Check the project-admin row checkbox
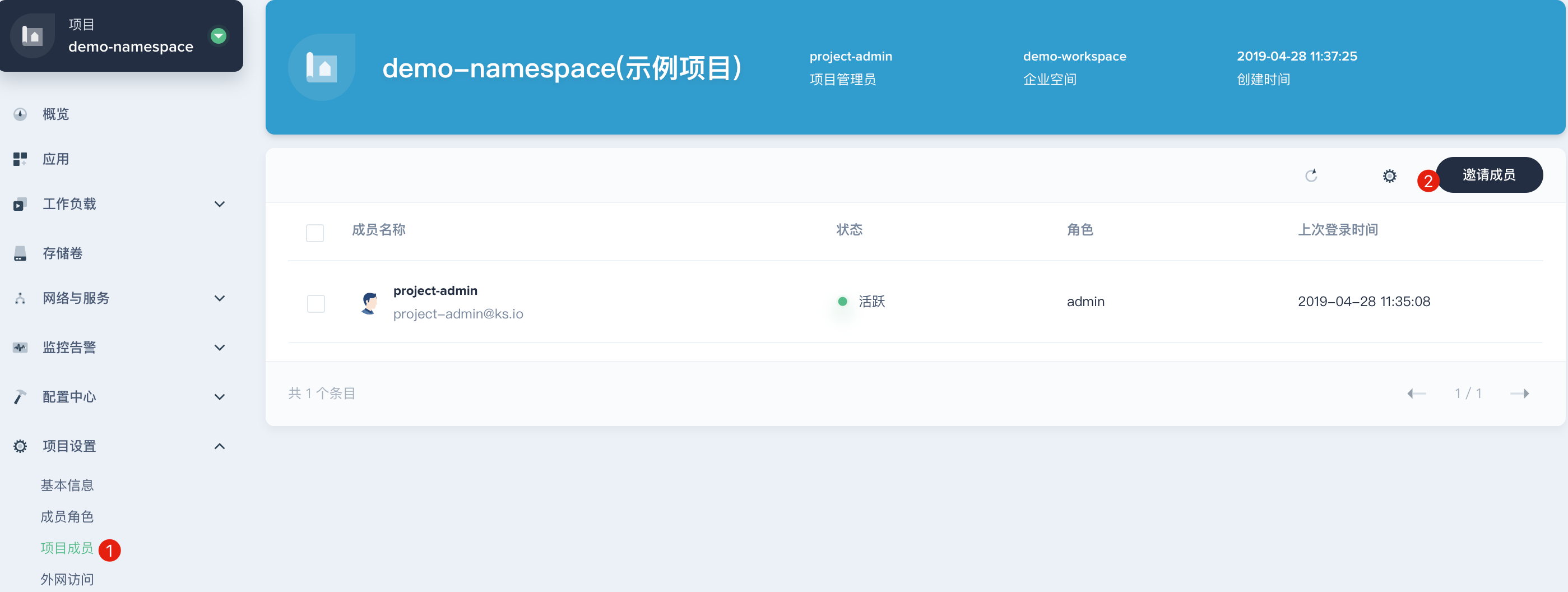The width and height of the screenshot is (1568, 592). click(x=316, y=303)
